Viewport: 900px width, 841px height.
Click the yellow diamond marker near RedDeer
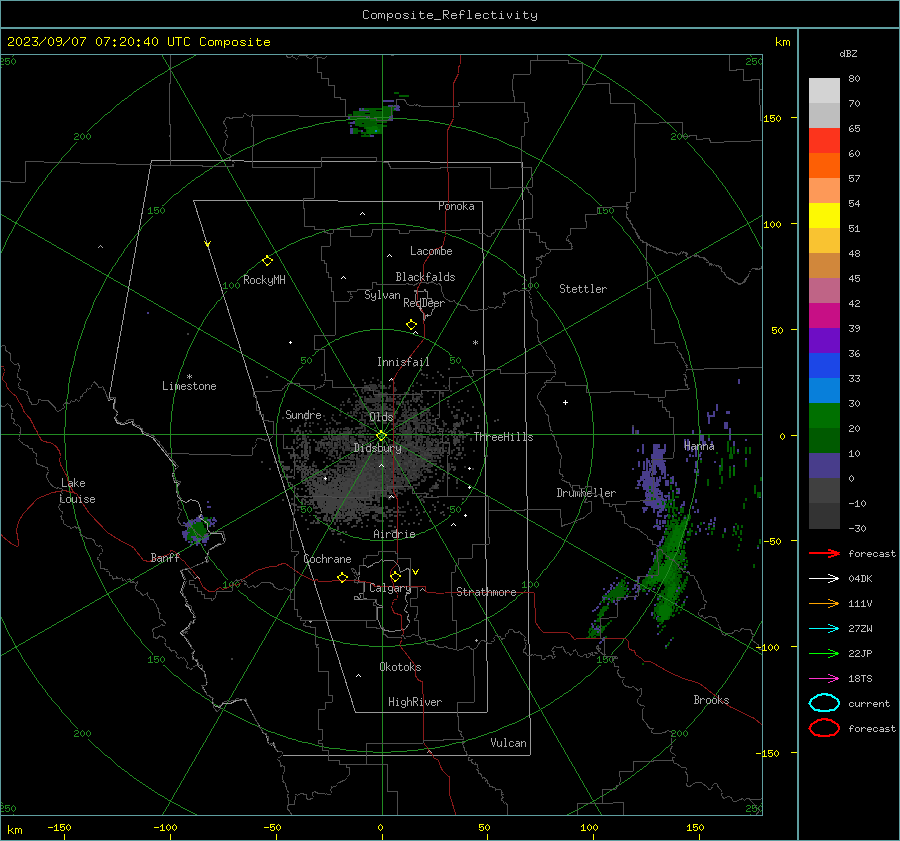tap(412, 325)
